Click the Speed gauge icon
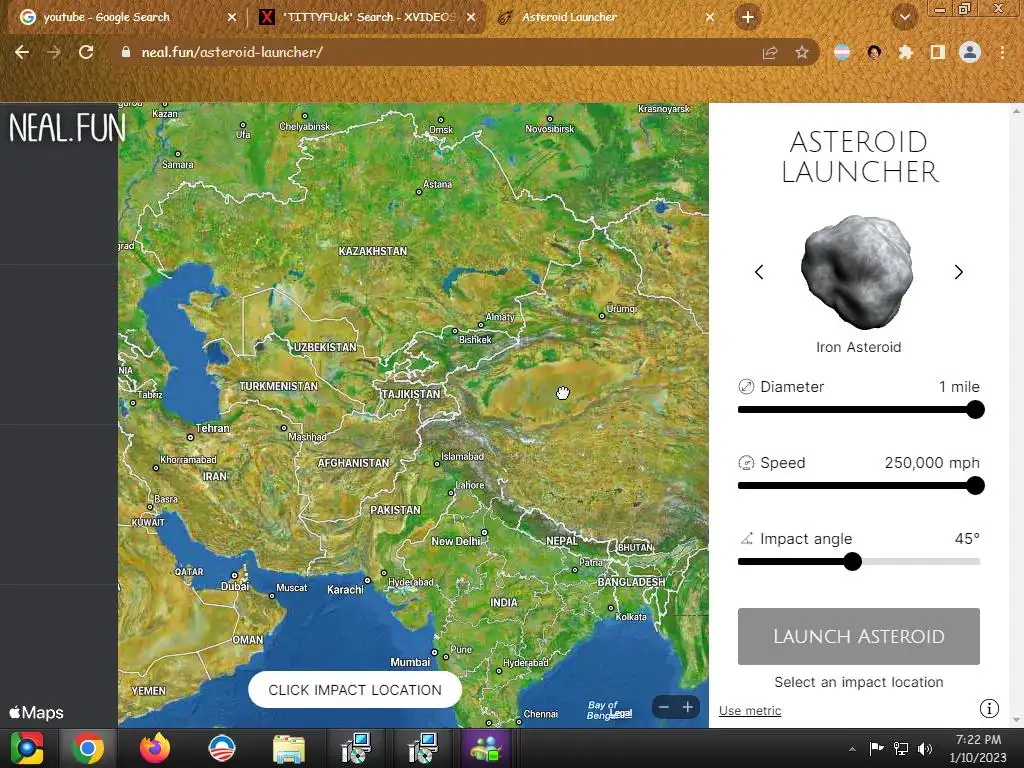Viewport: 1024px width, 768px height. pos(746,462)
